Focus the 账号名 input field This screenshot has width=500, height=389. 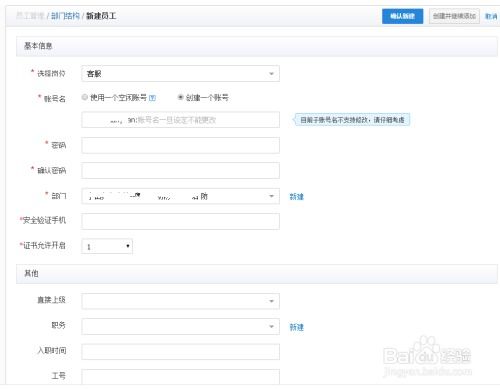pos(180,120)
